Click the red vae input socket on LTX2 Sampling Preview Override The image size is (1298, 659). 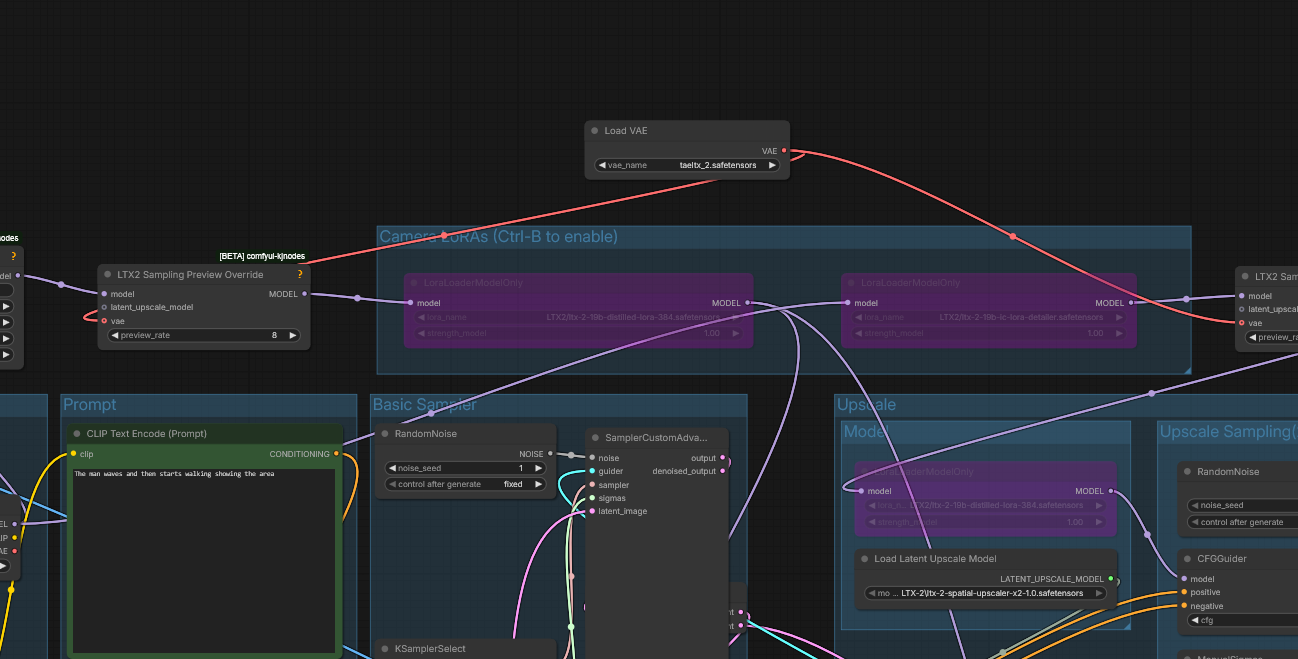pos(104,321)
